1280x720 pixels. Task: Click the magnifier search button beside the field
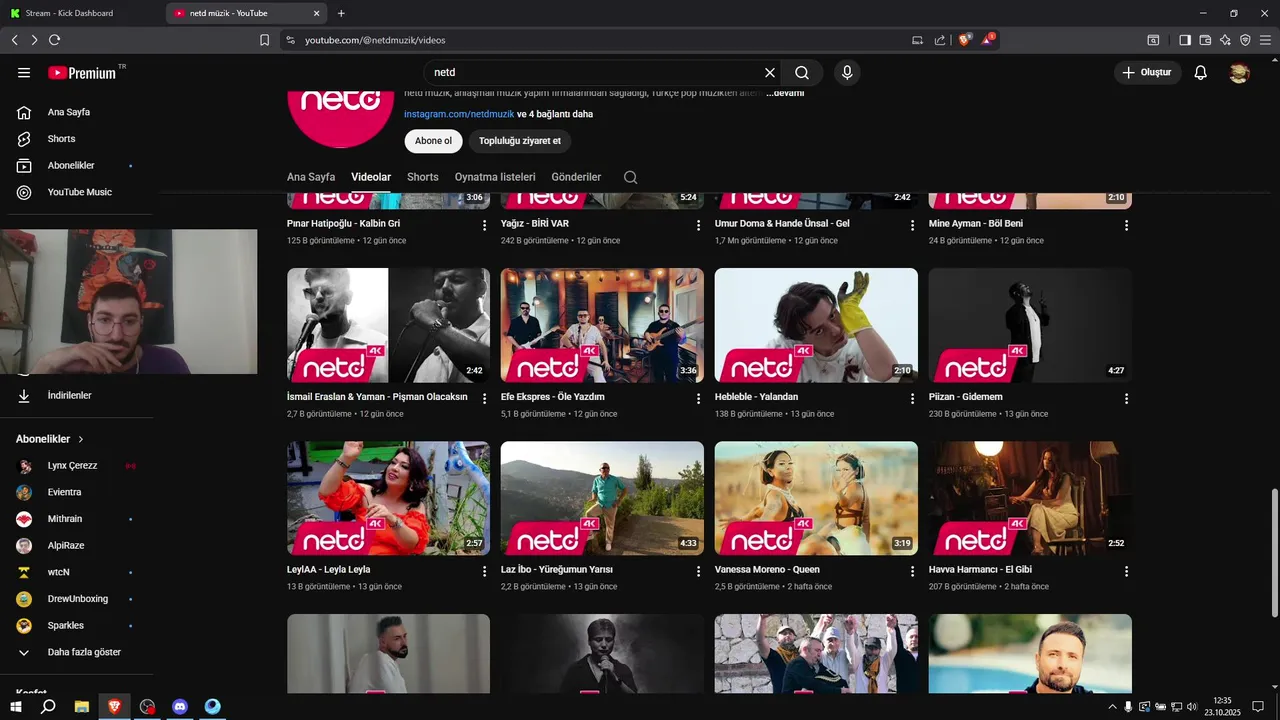pyautogui.click(x=802, y=73)
